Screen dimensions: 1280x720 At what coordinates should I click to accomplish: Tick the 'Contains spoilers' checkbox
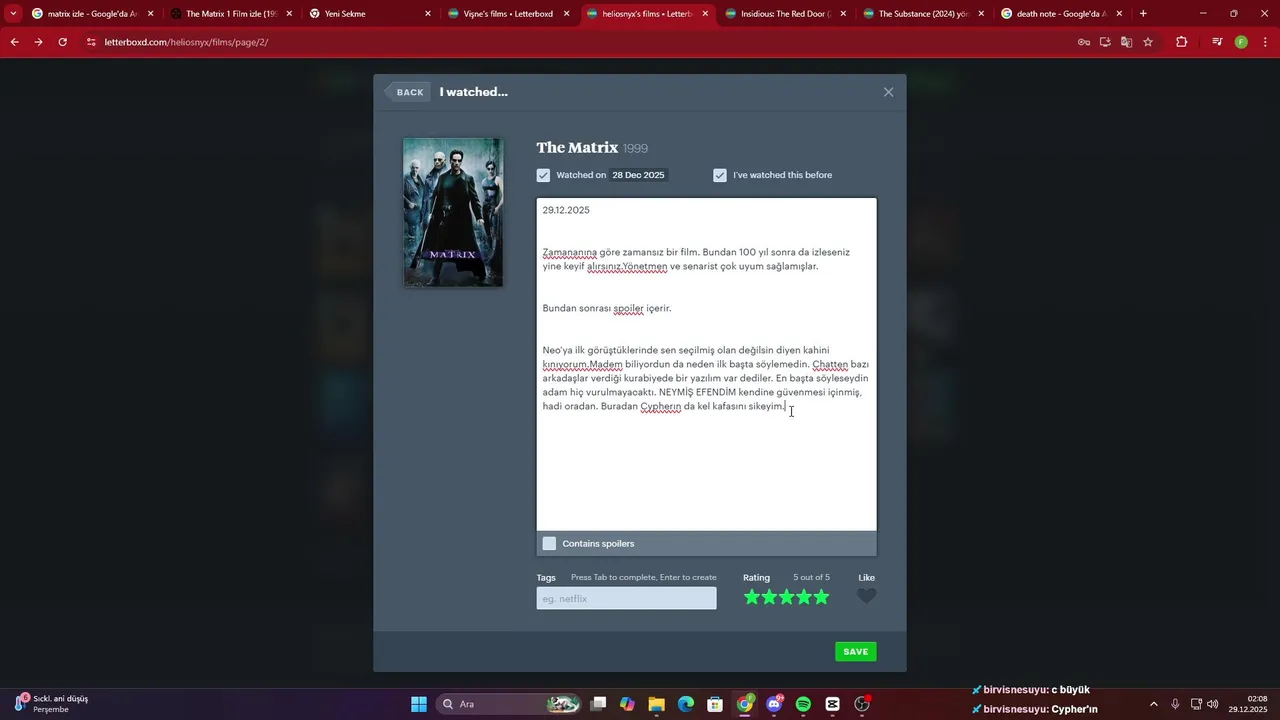coord(549,543)
